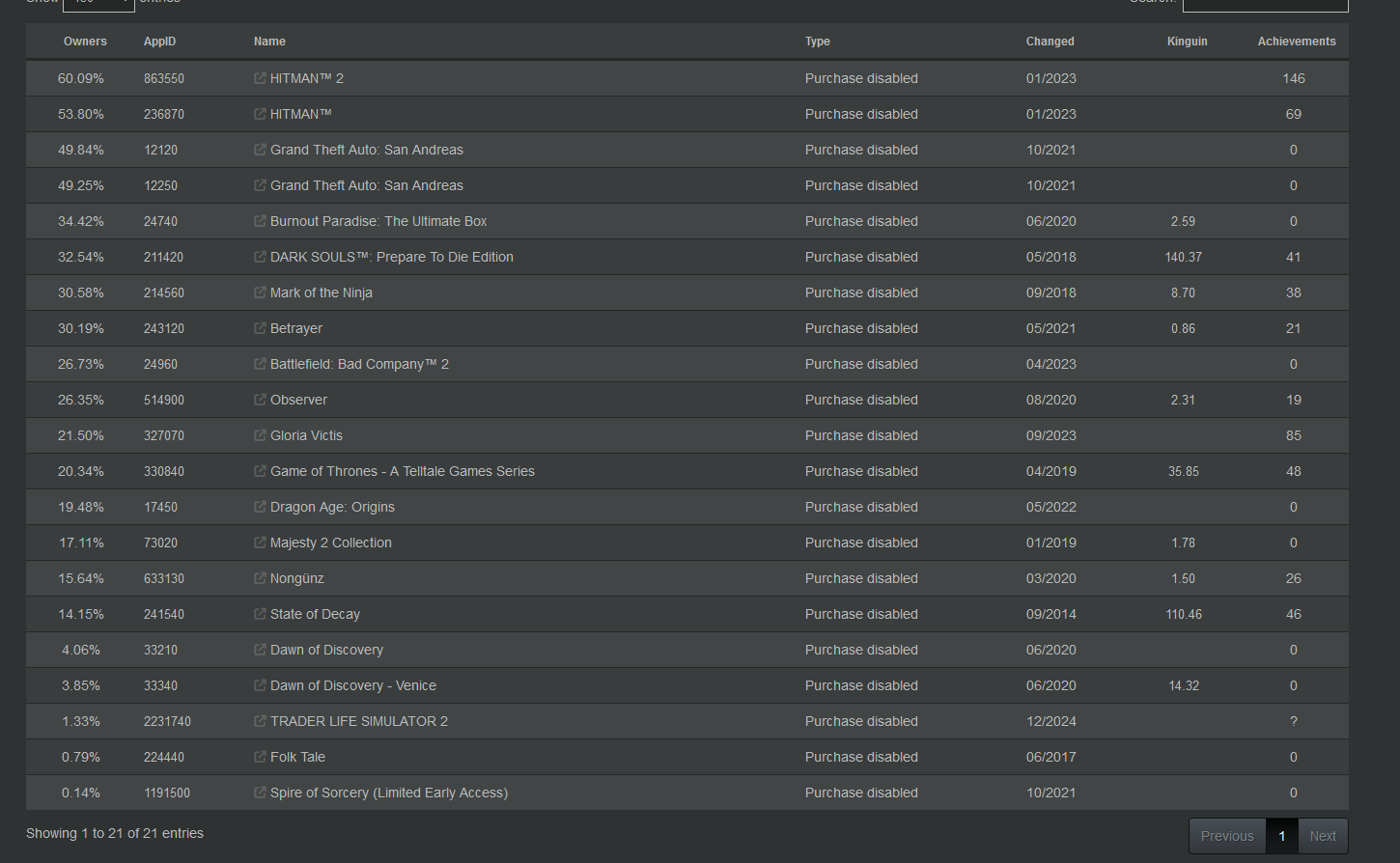This screenshot has height=863, width=1400.
Task: Click the Next pagination button
Action: pos(1323,836)
